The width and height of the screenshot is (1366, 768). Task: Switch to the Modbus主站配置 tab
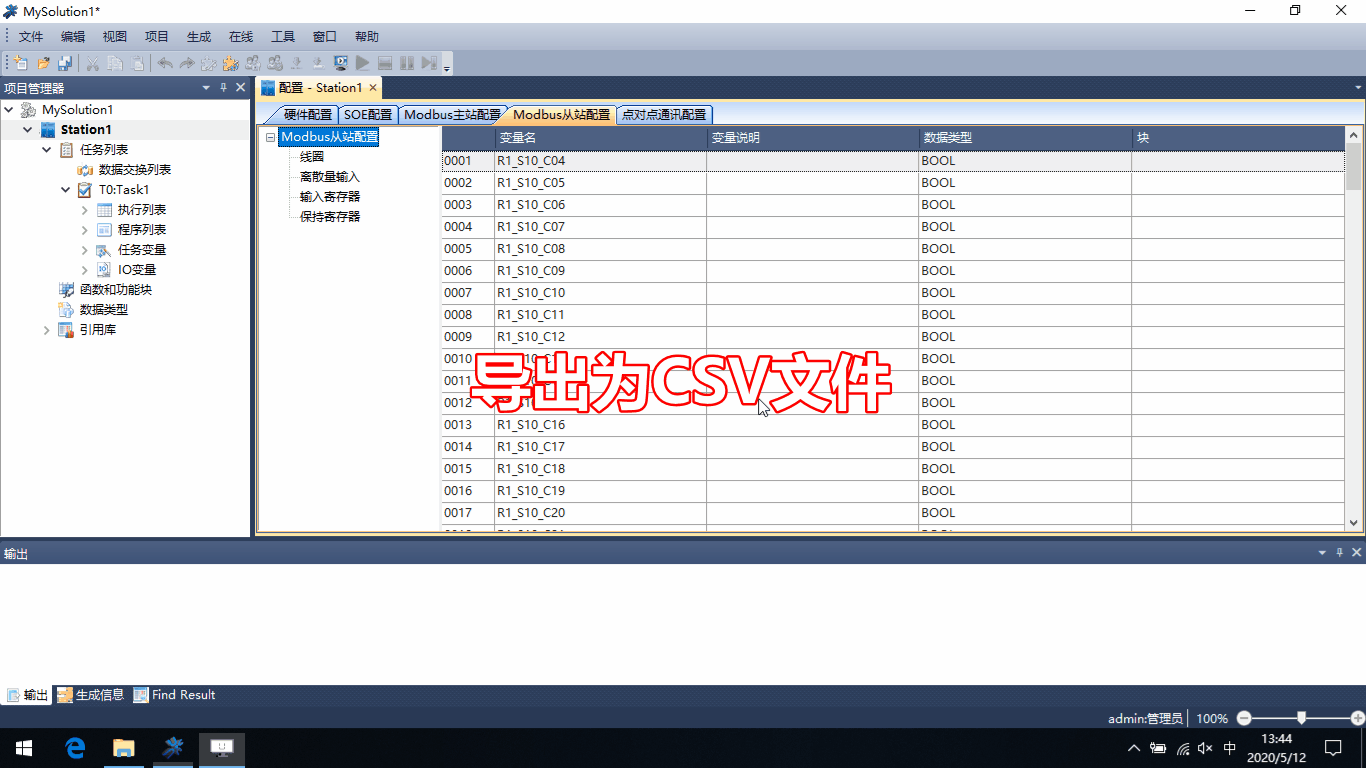(x=452, y=115)
